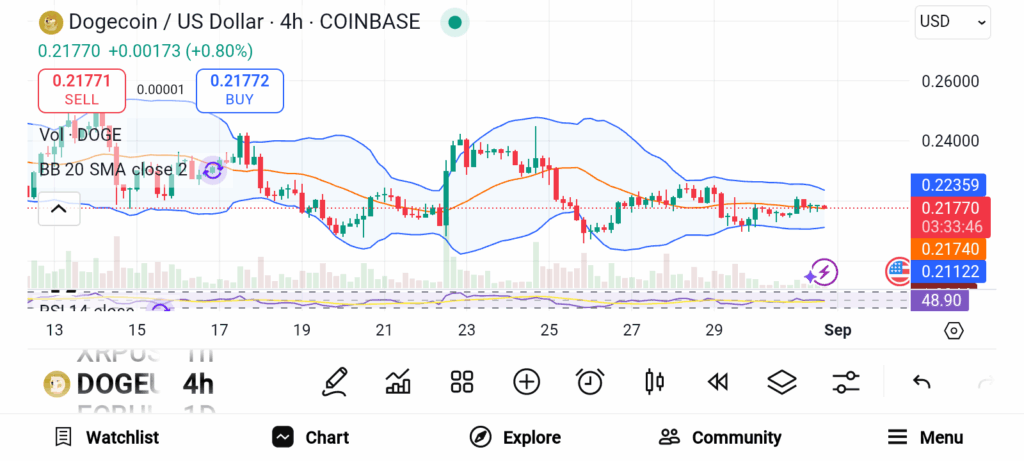Open the drawing tools pencil icon

click(335, 381)
